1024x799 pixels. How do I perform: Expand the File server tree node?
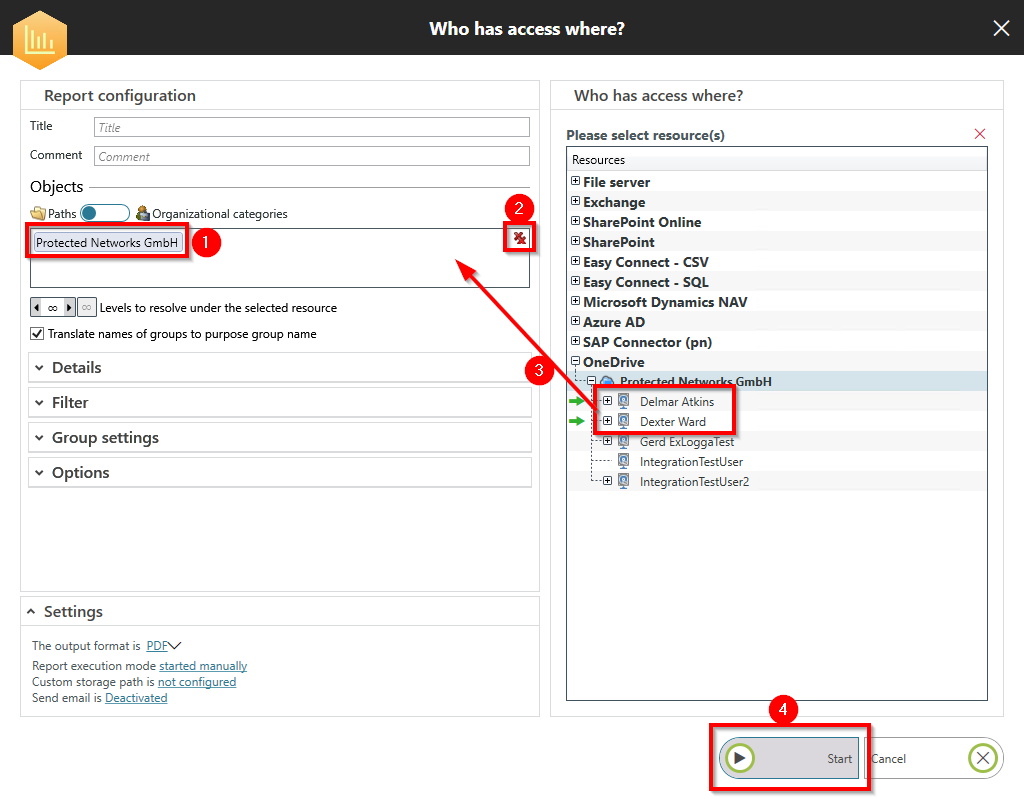[x=575, y=182]
